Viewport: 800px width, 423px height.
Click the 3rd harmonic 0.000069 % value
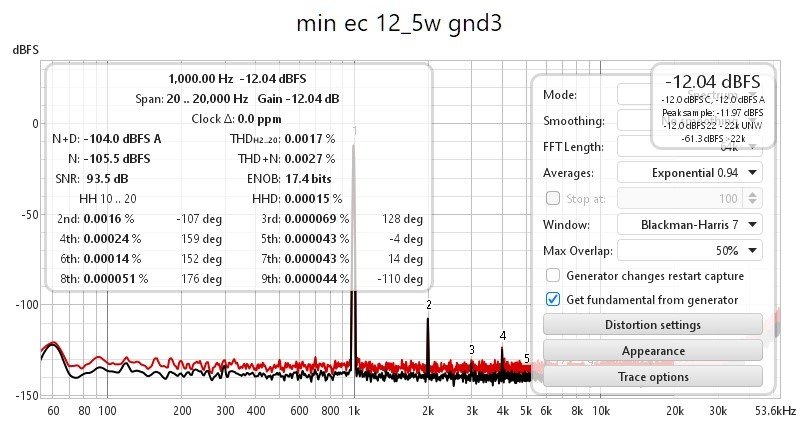(317, 219)
